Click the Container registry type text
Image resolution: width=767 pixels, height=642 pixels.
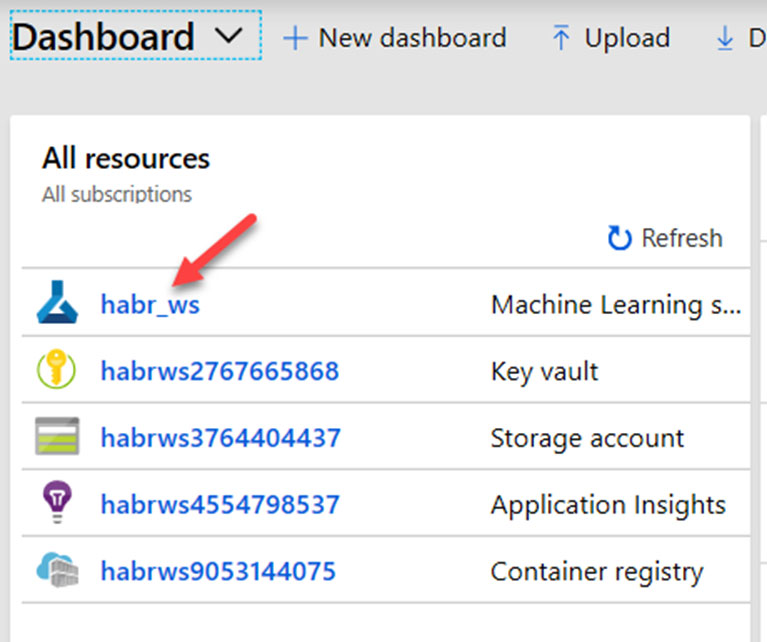tap(597, 572)
